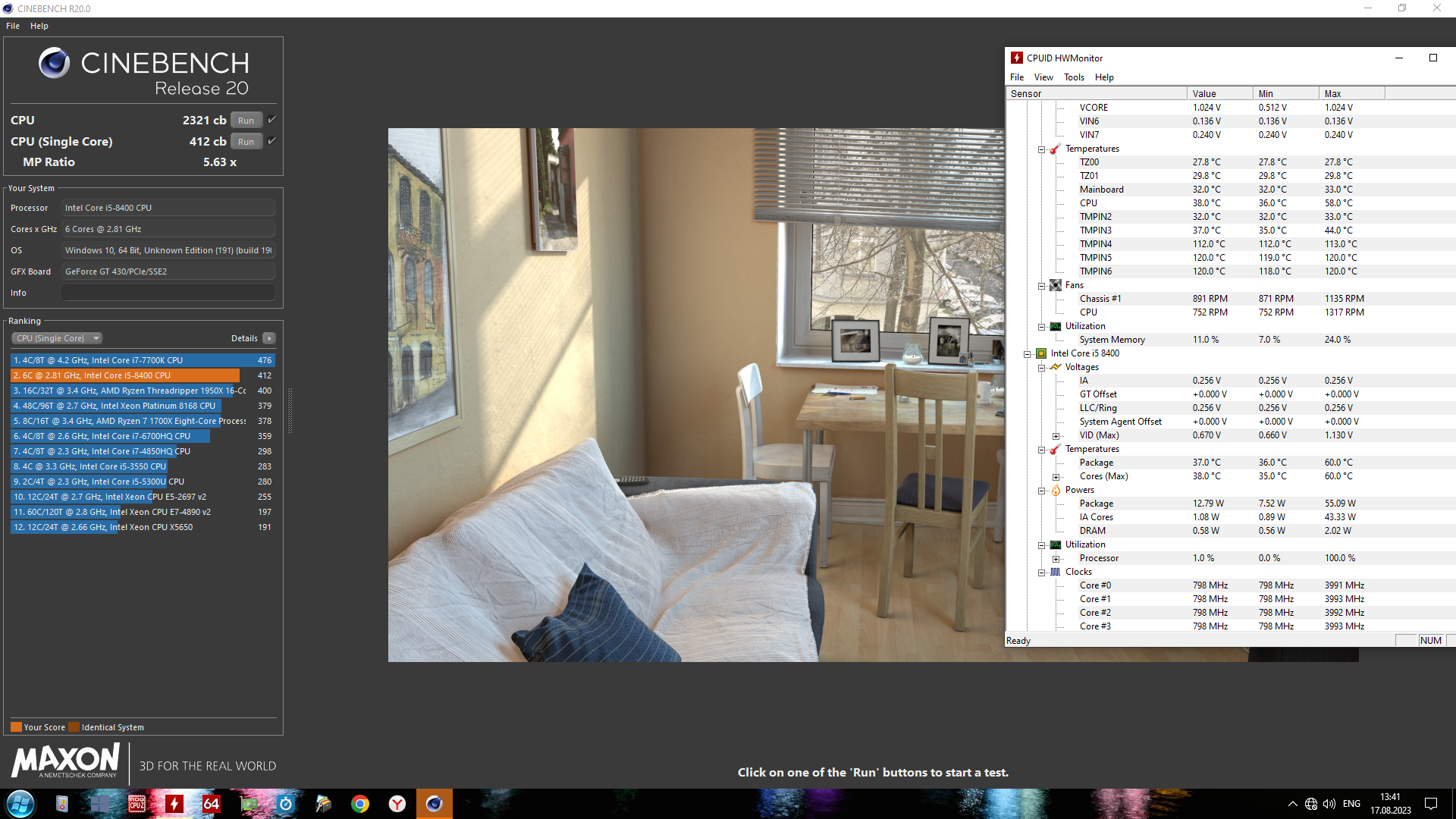Open the notification center icon

(1431, 804)
